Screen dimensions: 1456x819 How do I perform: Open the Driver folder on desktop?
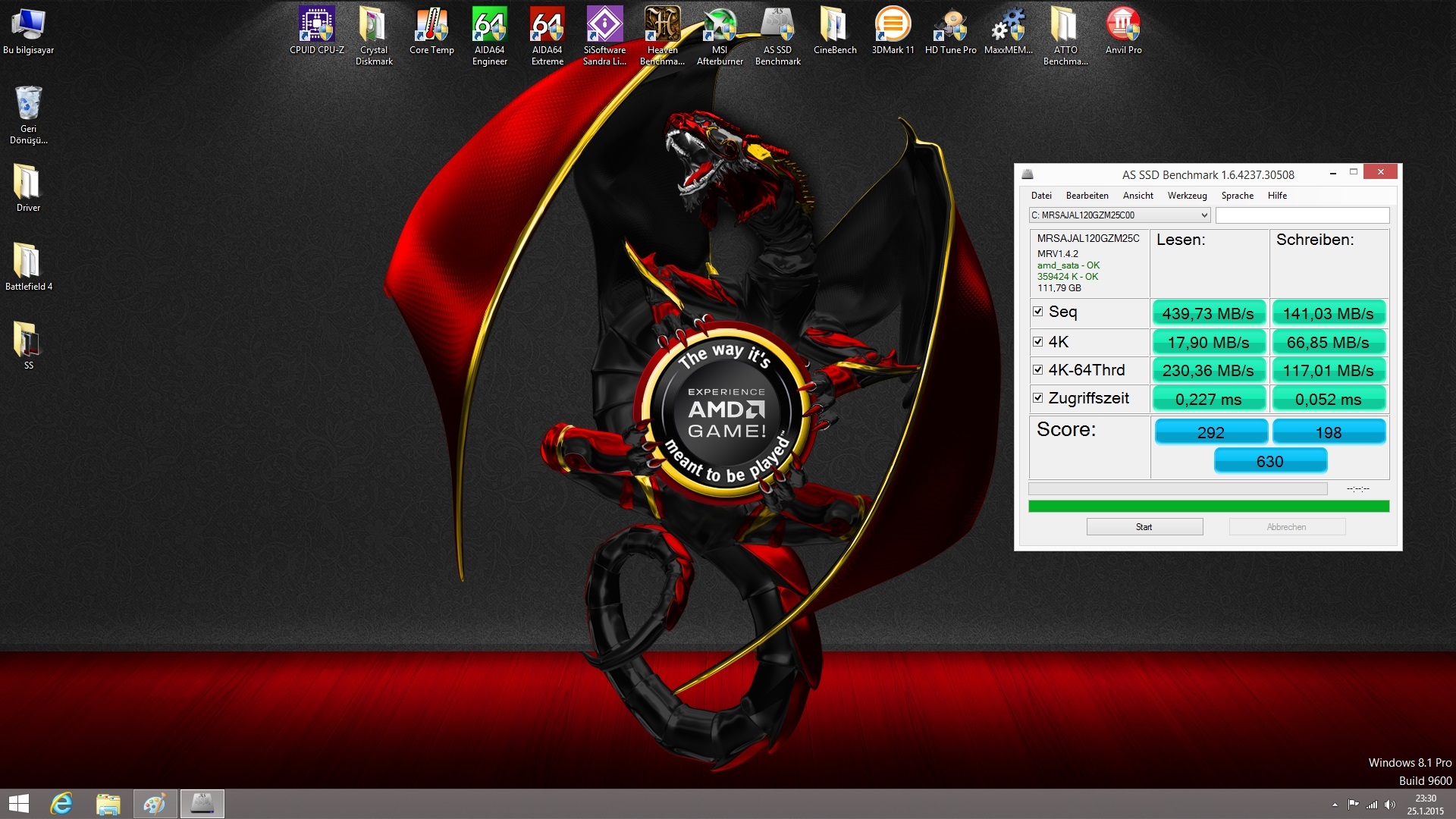(28, 188)
